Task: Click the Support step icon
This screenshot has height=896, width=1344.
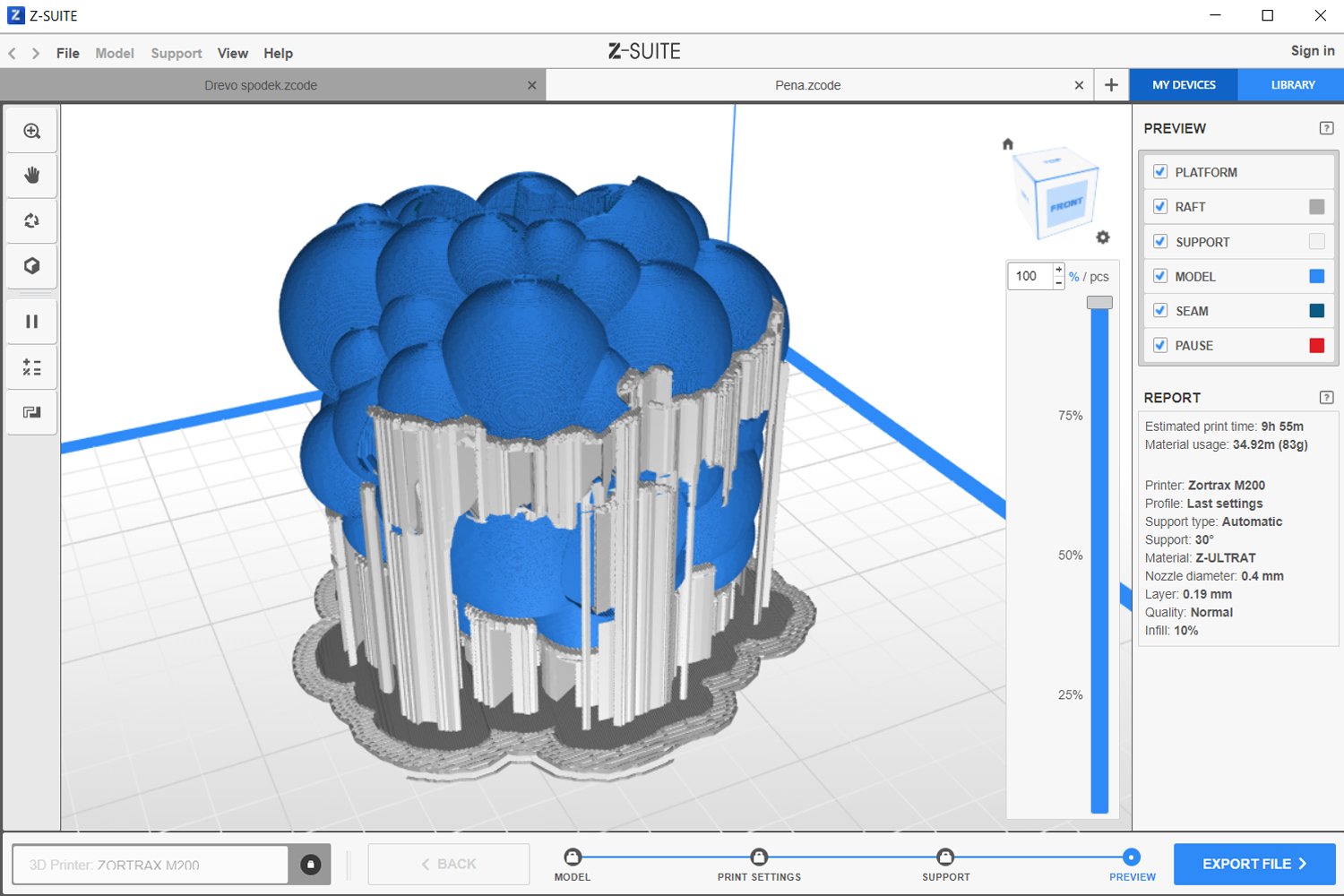Action: click(945, 857)
